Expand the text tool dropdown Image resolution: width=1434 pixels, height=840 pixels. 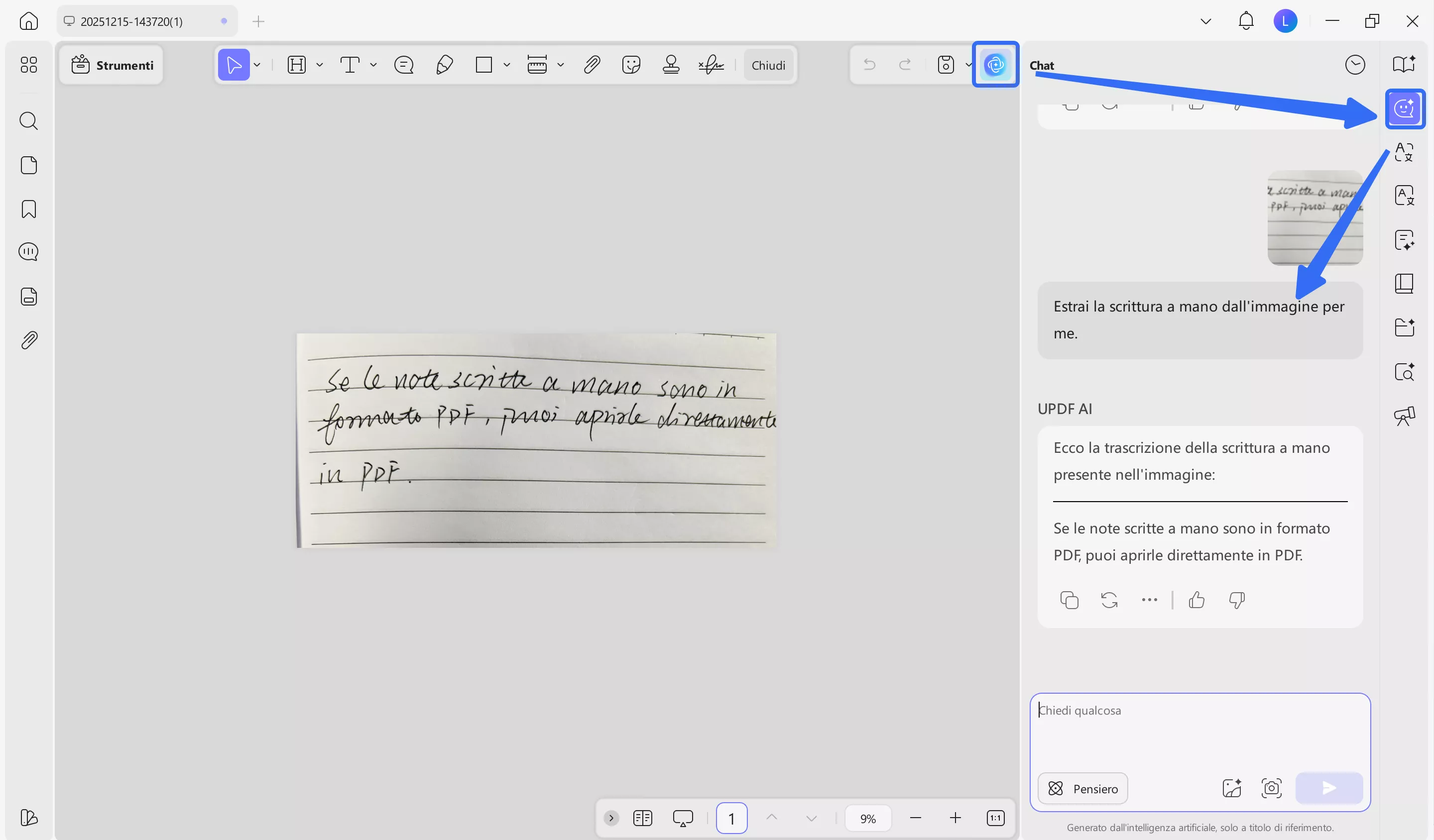pos(374,64)
